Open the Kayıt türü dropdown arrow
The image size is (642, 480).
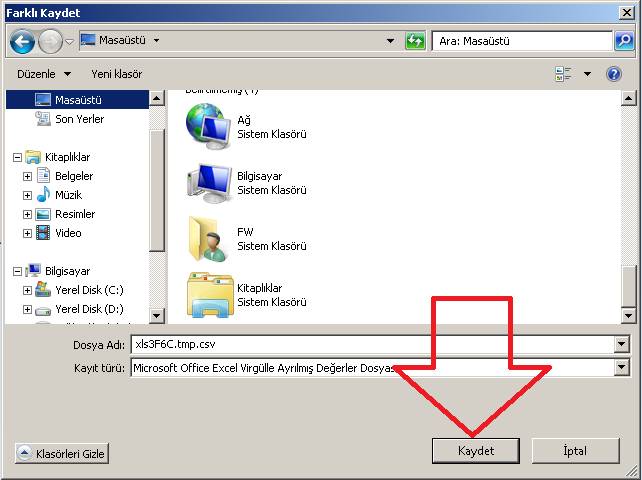point(622,368)
